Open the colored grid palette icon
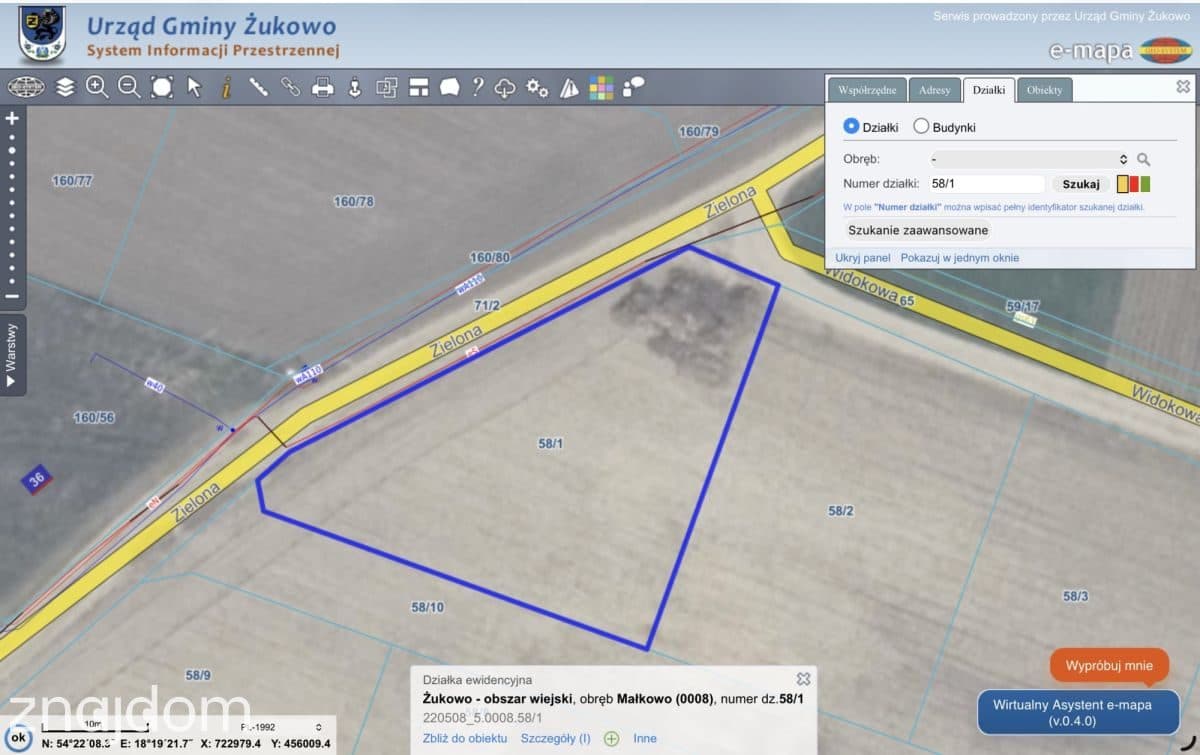This screenshot has height=755, width=1200. pos(601,87)
